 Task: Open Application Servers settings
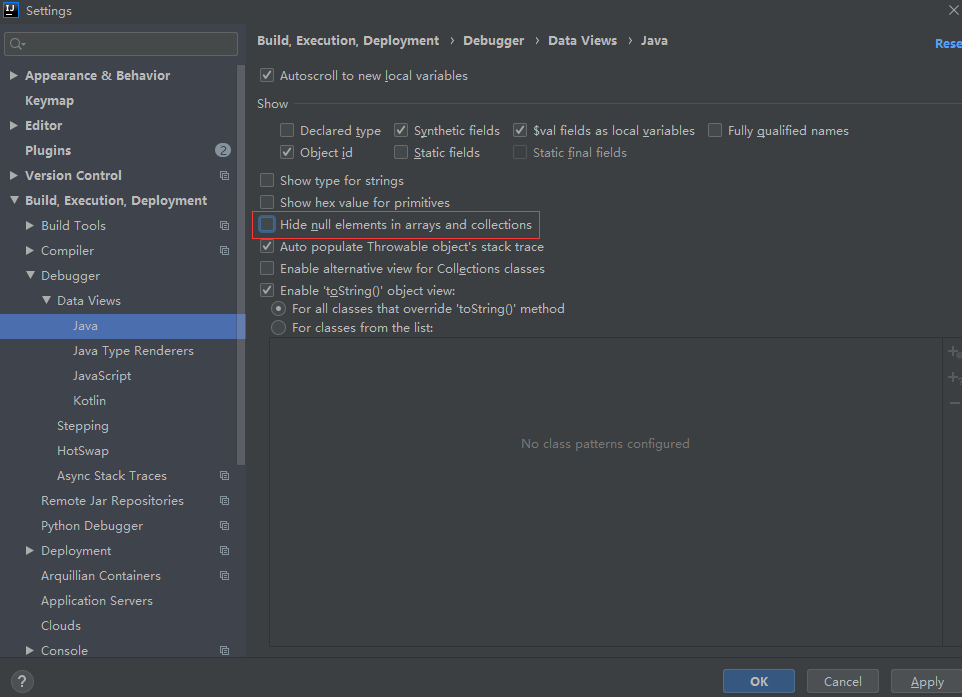[97, 601]
